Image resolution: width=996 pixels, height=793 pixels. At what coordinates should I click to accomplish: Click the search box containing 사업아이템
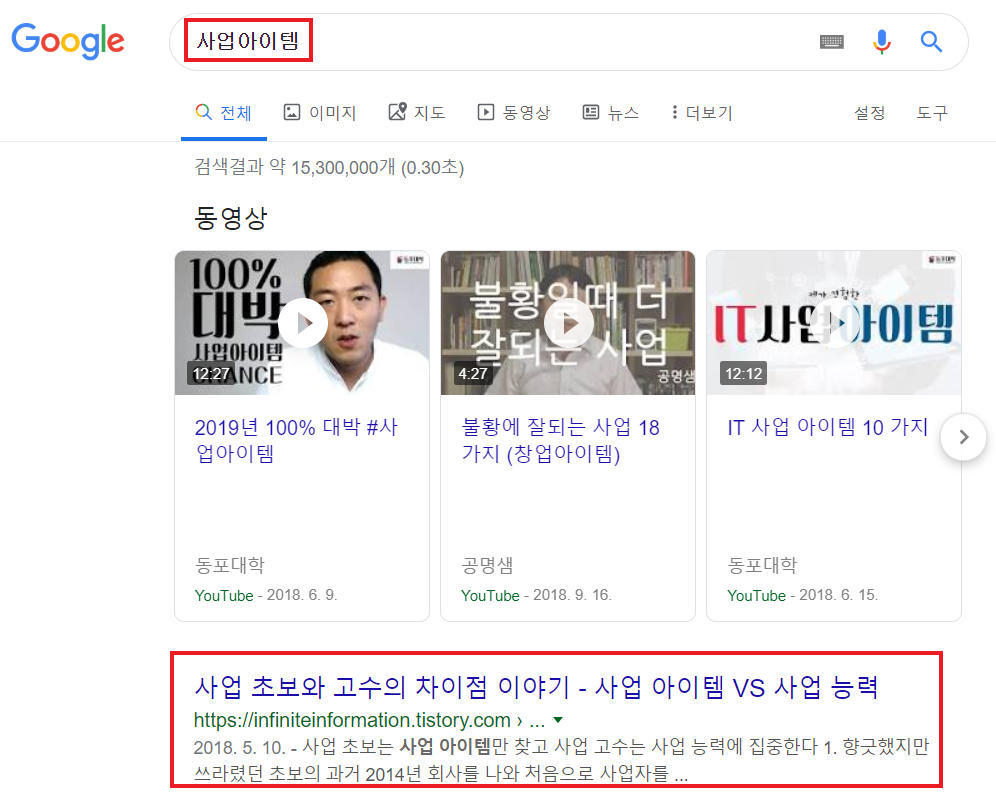[x=569, y=42]
